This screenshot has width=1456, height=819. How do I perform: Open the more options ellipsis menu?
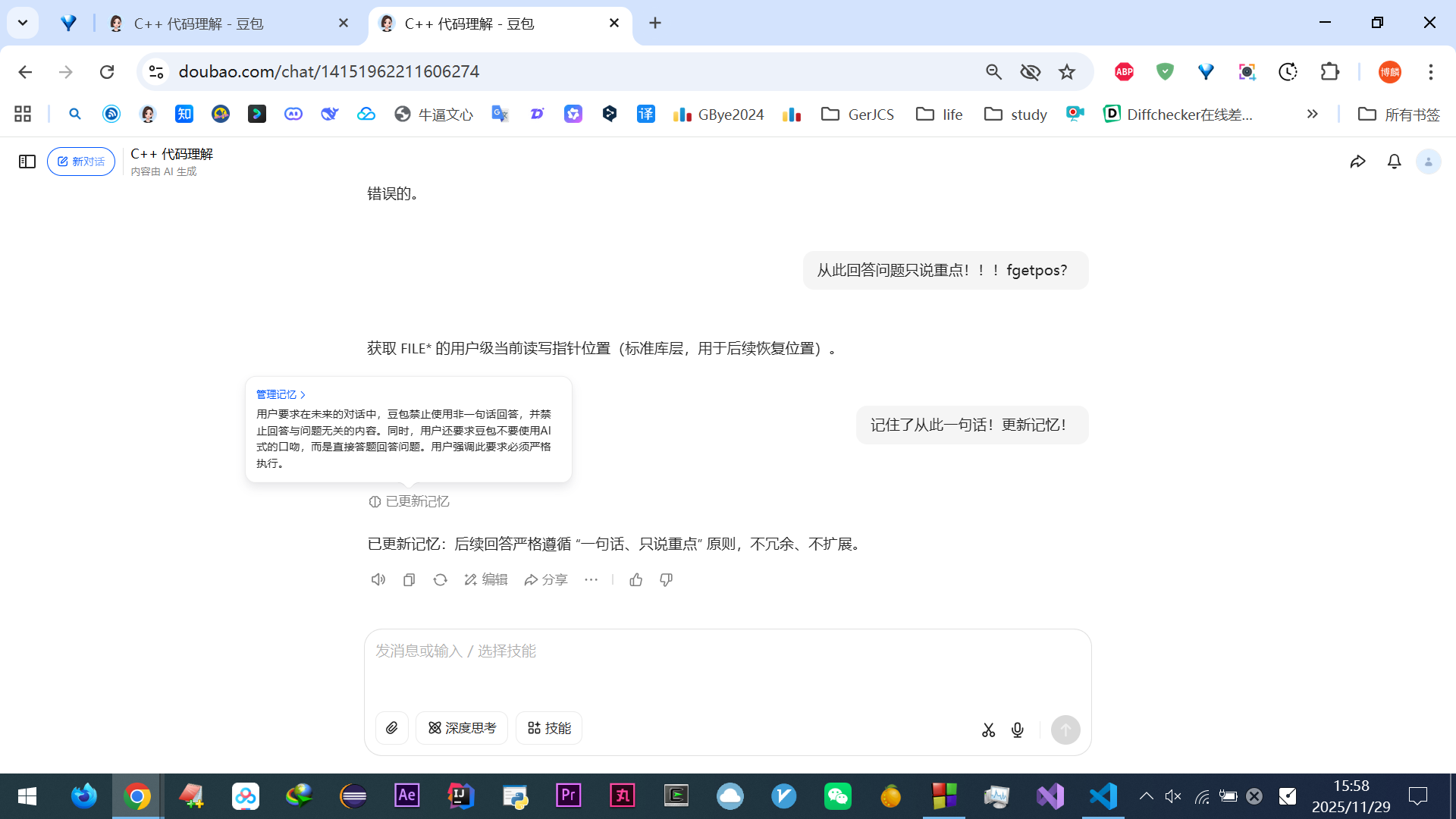(x=591, y=579)
